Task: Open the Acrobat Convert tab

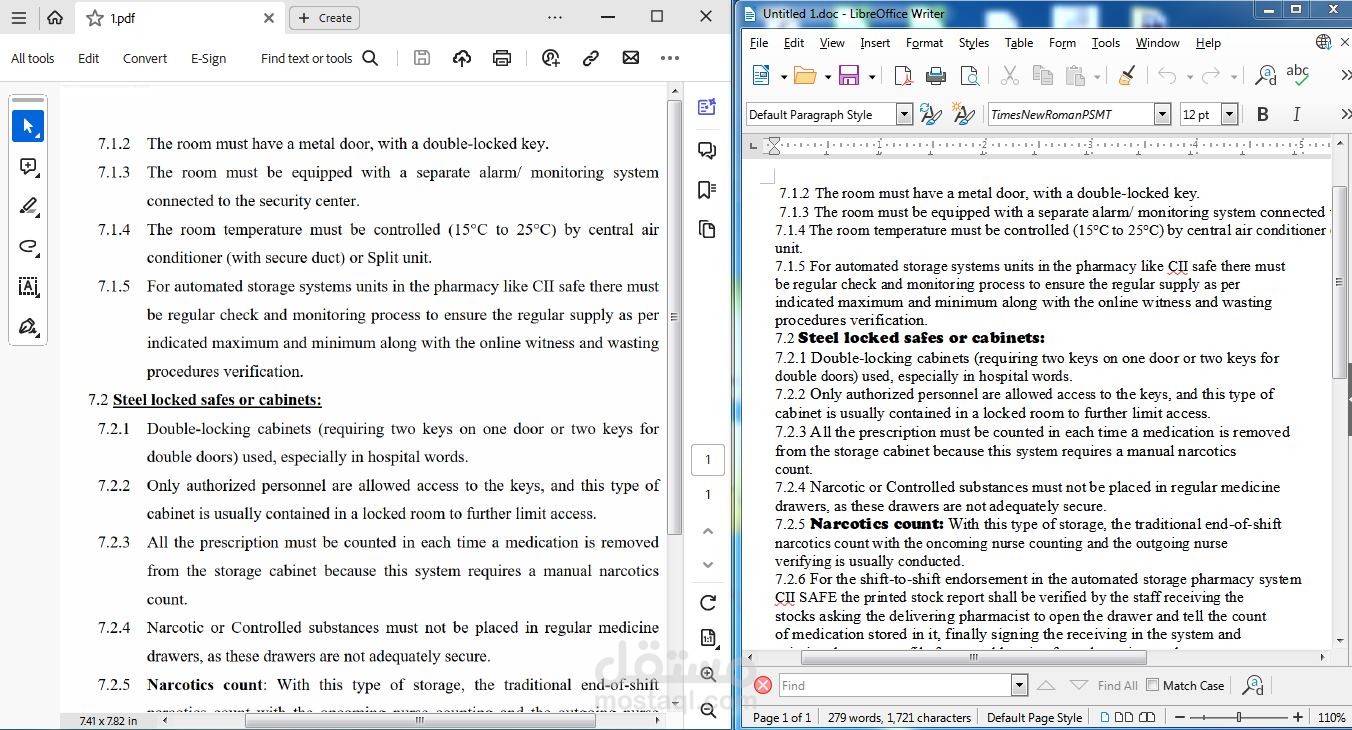Action: [145, 59]
